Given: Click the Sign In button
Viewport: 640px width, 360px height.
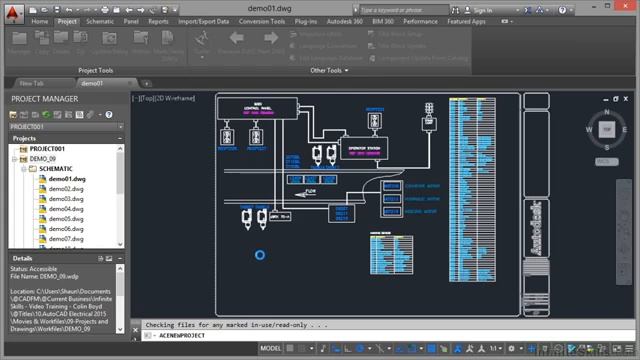Looking at the screenshot, I should 478,10.
